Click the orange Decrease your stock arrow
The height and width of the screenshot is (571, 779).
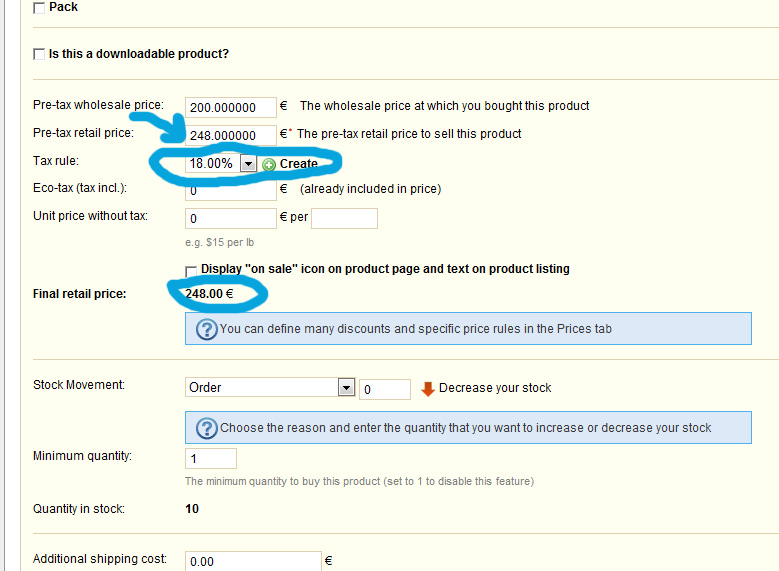coord(428,389)
